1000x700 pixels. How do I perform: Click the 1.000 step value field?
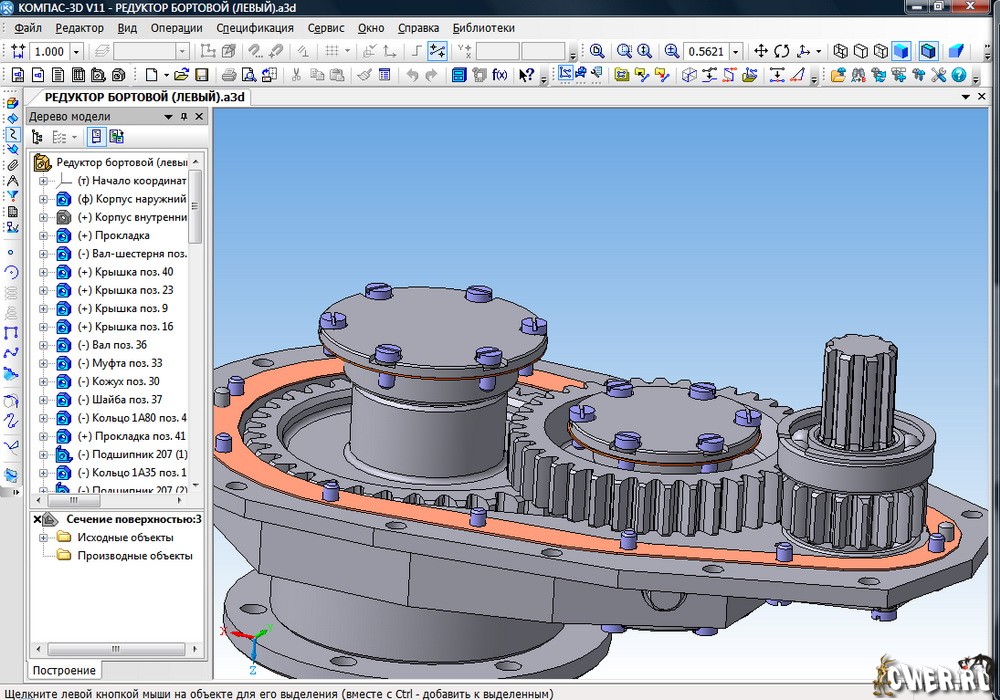pos(50,51)
